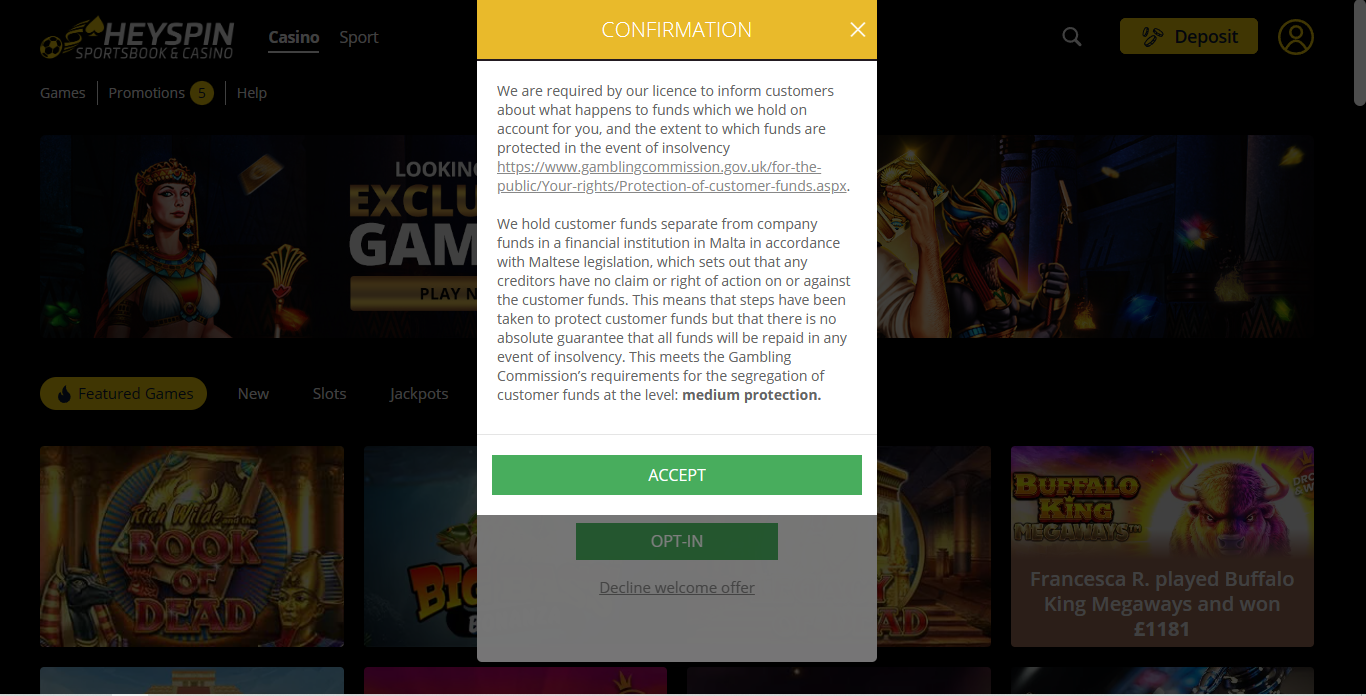Select the Decline welcome offer link
This screenshot has height=696, width=1366.
677,588
